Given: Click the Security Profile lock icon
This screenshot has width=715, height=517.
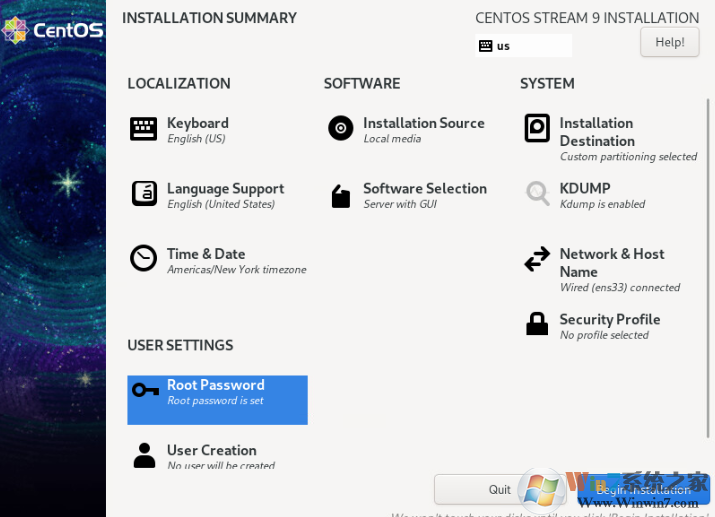Looking at the screenshot, I should (x=537, y=324).
